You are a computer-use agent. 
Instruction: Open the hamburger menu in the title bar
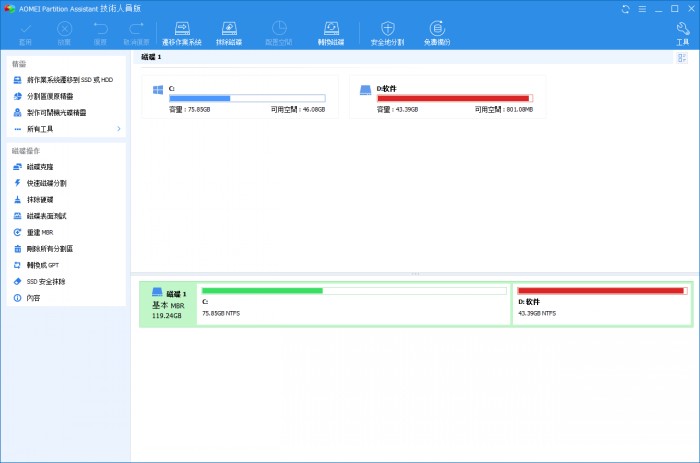642,8
